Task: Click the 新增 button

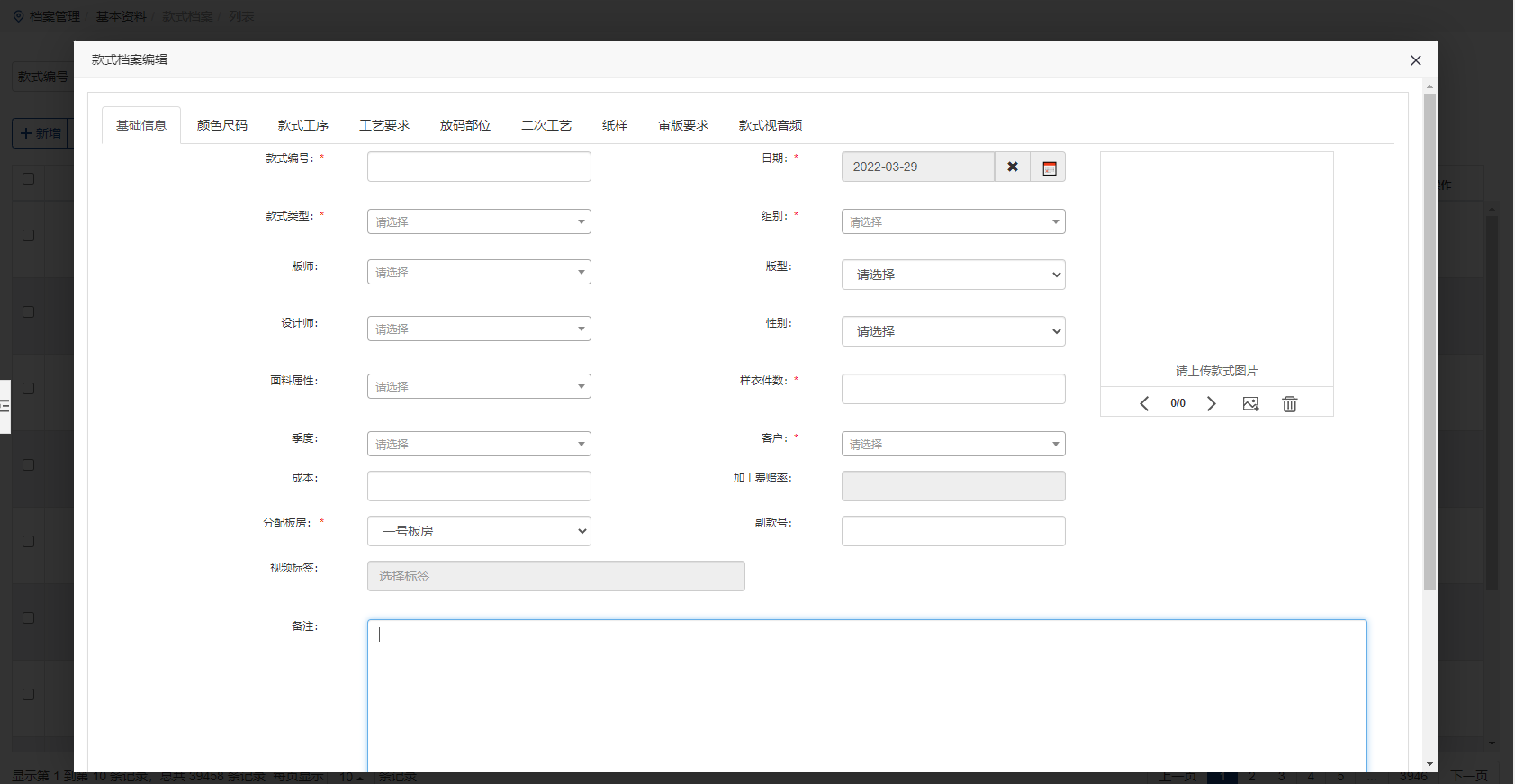Action: point(41,133)
